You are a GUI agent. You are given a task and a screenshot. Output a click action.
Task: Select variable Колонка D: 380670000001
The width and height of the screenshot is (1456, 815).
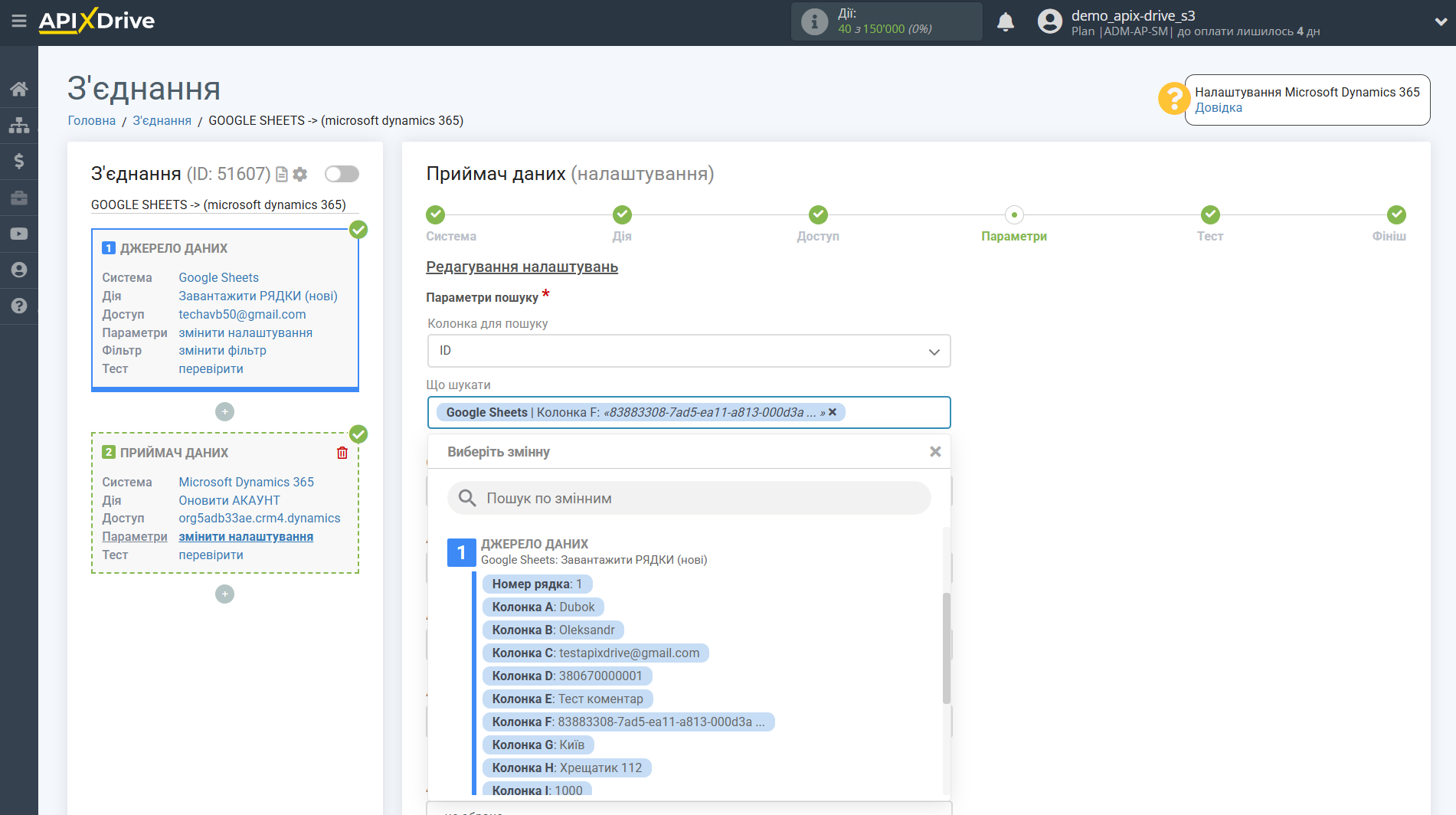tap(567, 676)
